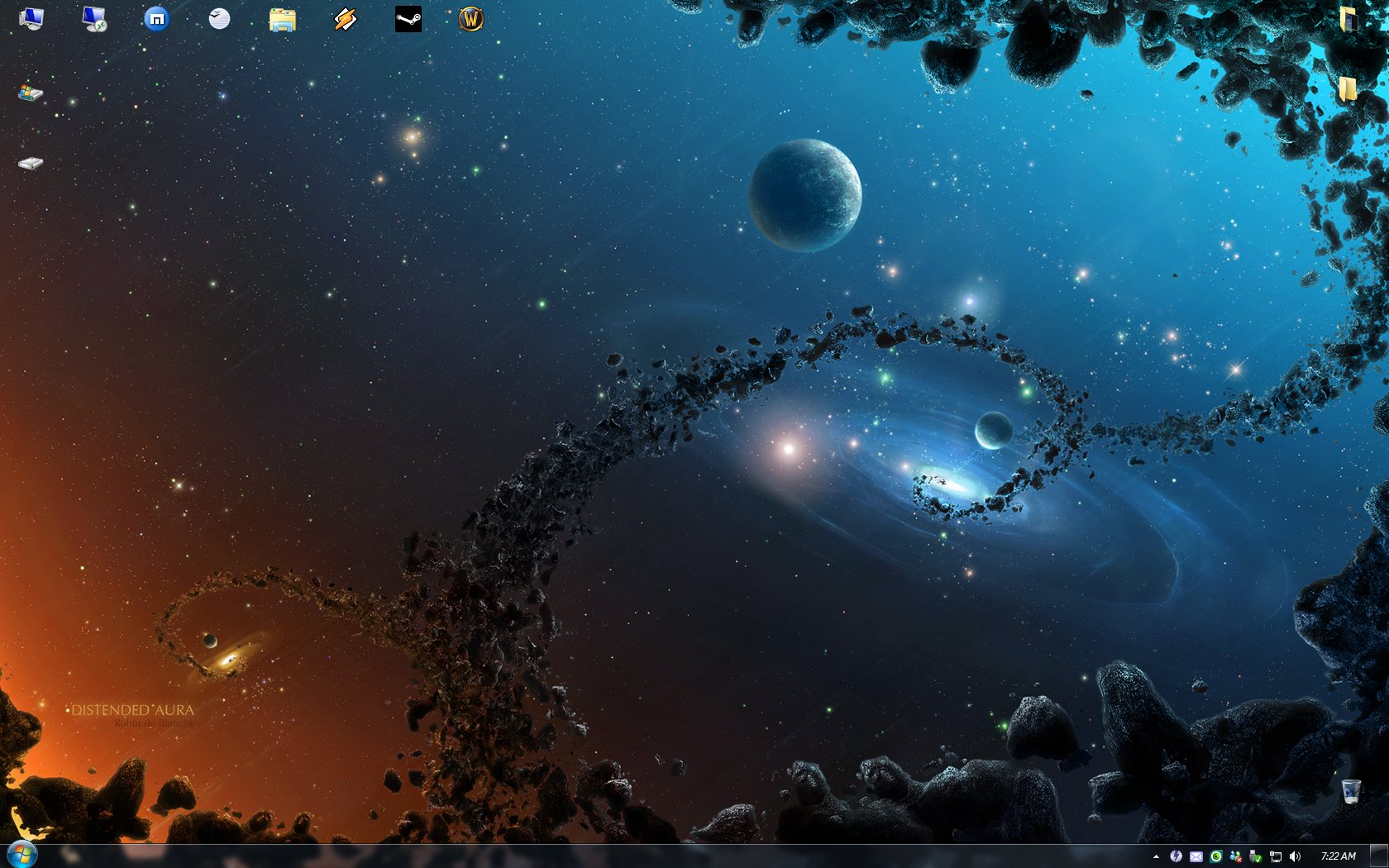Click Safely Remove Hardware tray icon
This screenshot has height=868, width=1389.
1255,856
